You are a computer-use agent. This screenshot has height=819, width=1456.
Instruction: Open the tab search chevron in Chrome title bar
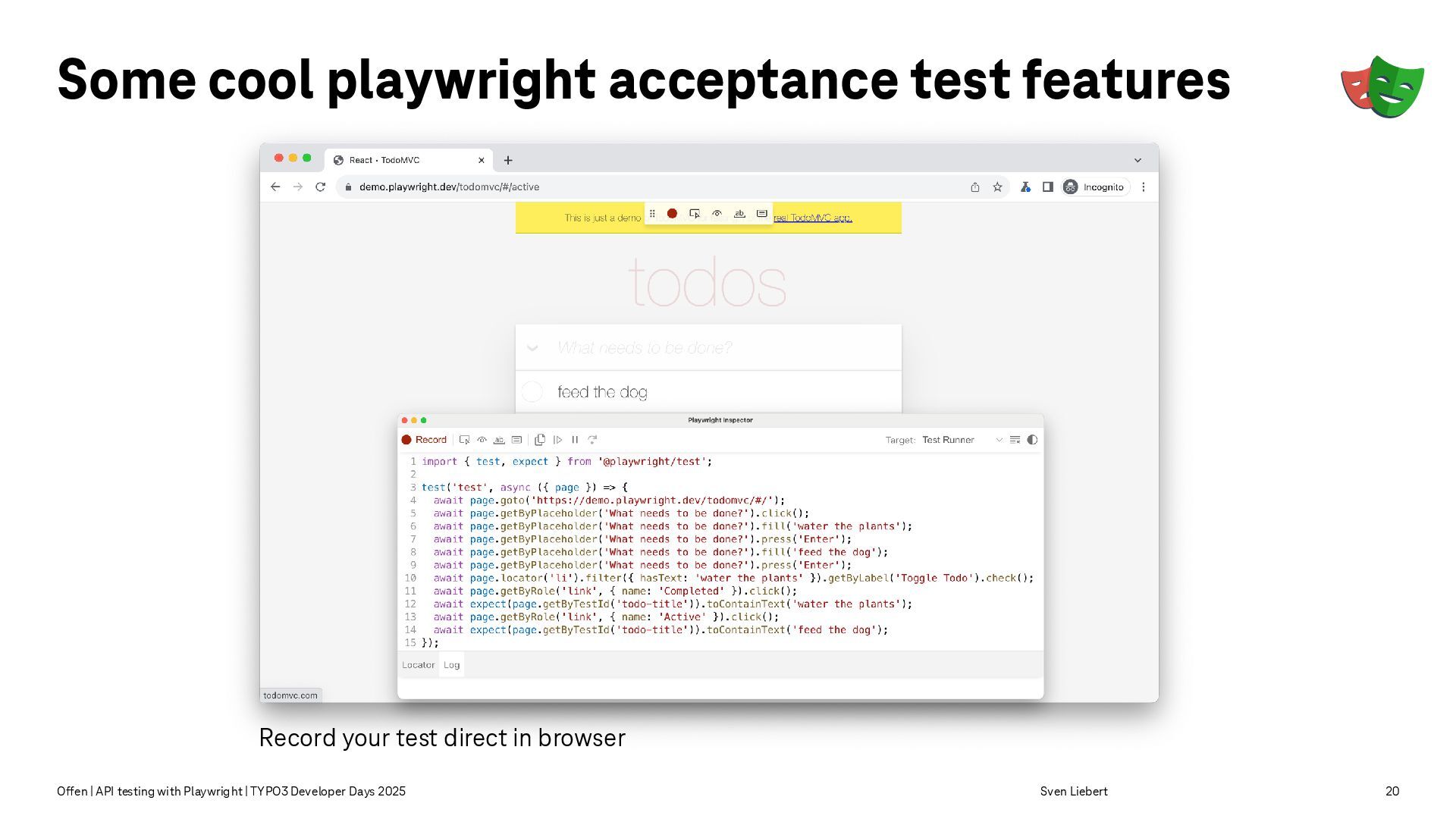1137,160
